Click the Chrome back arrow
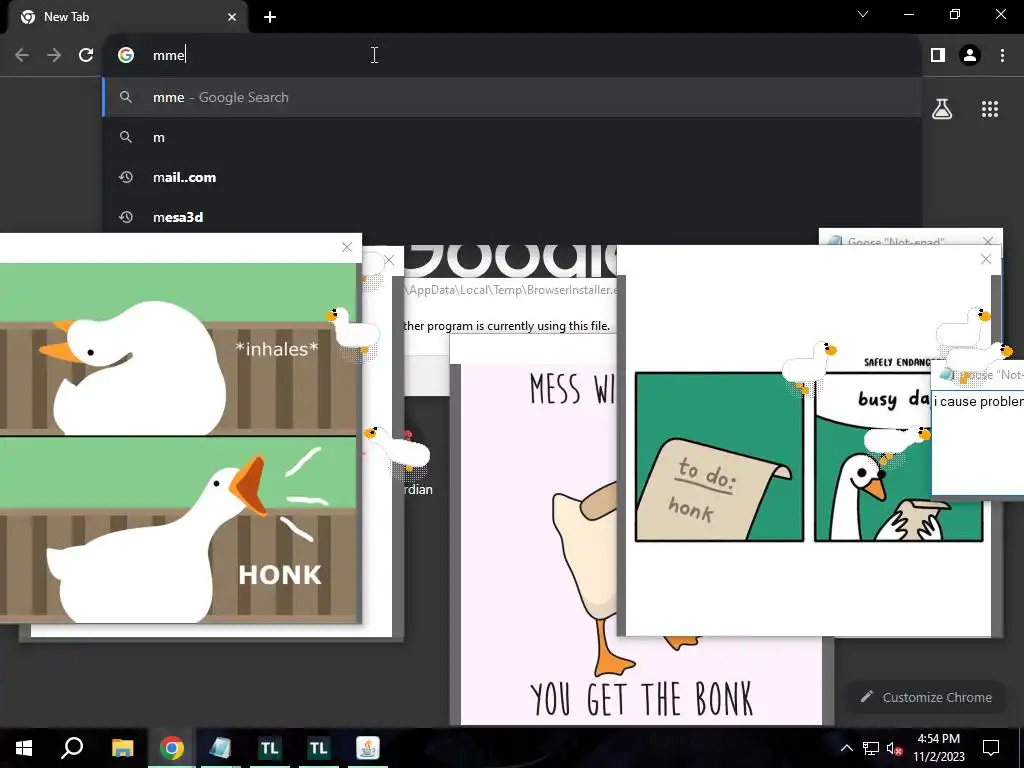 click(22, 55)
